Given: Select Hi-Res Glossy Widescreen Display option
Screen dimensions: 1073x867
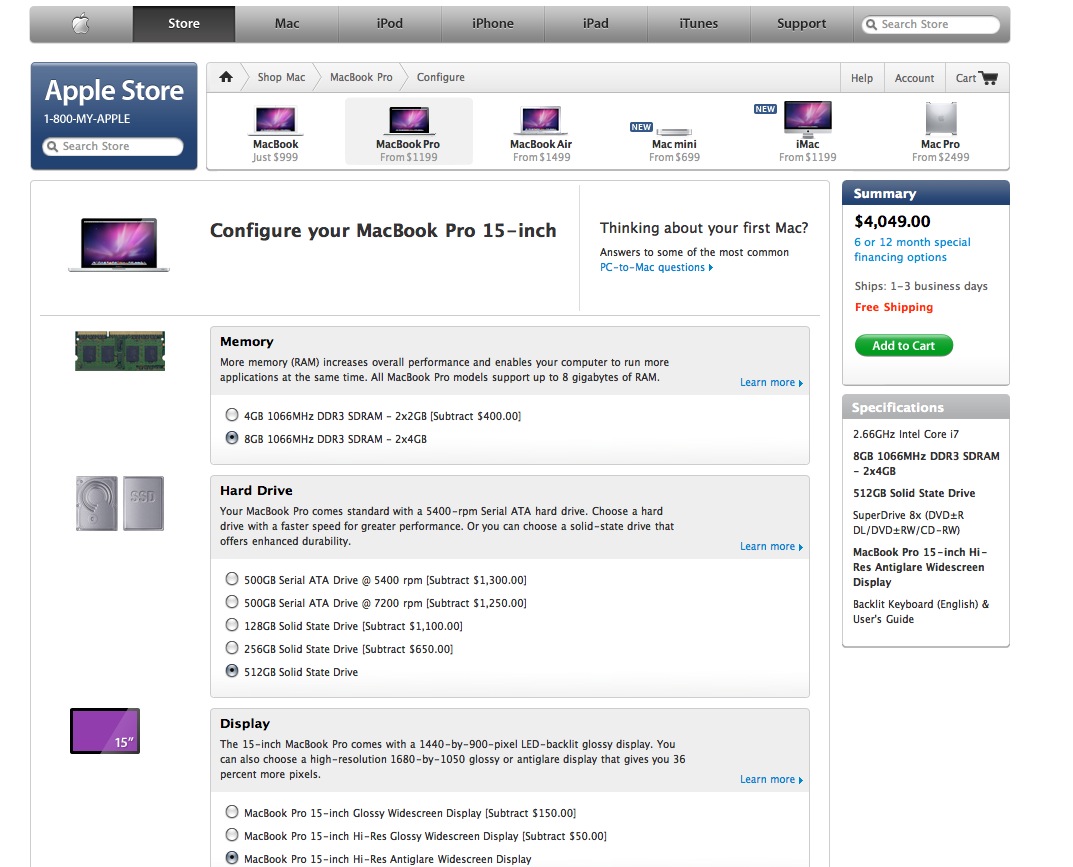Looking at the screenshot, I should click(x=232, y=836).
